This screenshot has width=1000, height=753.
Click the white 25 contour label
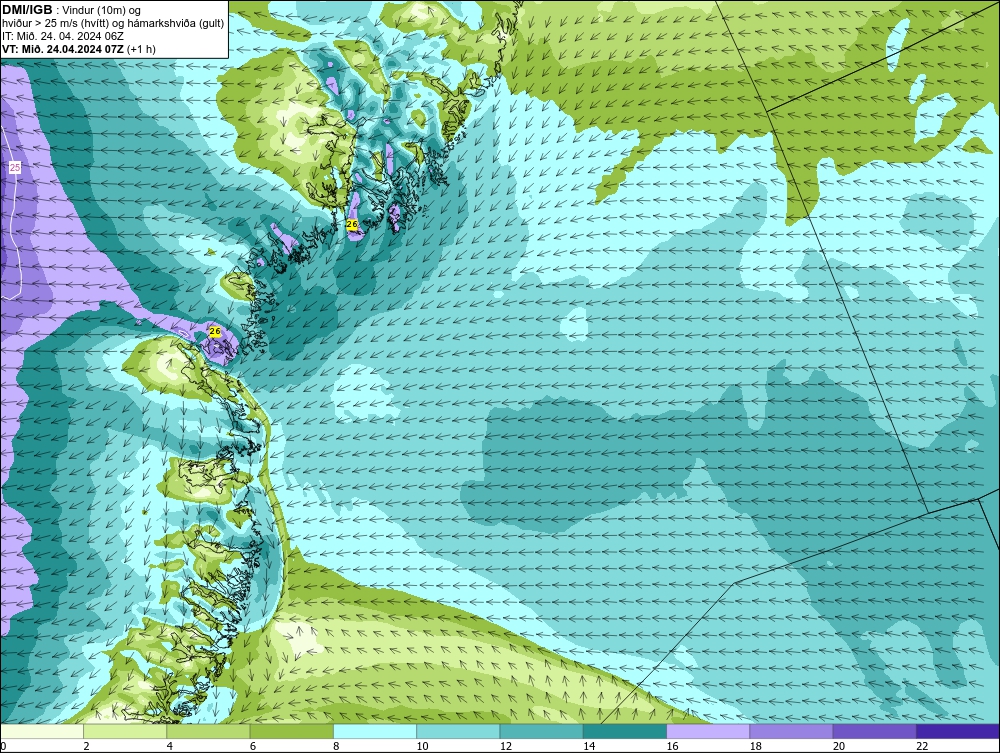point(15,168)
